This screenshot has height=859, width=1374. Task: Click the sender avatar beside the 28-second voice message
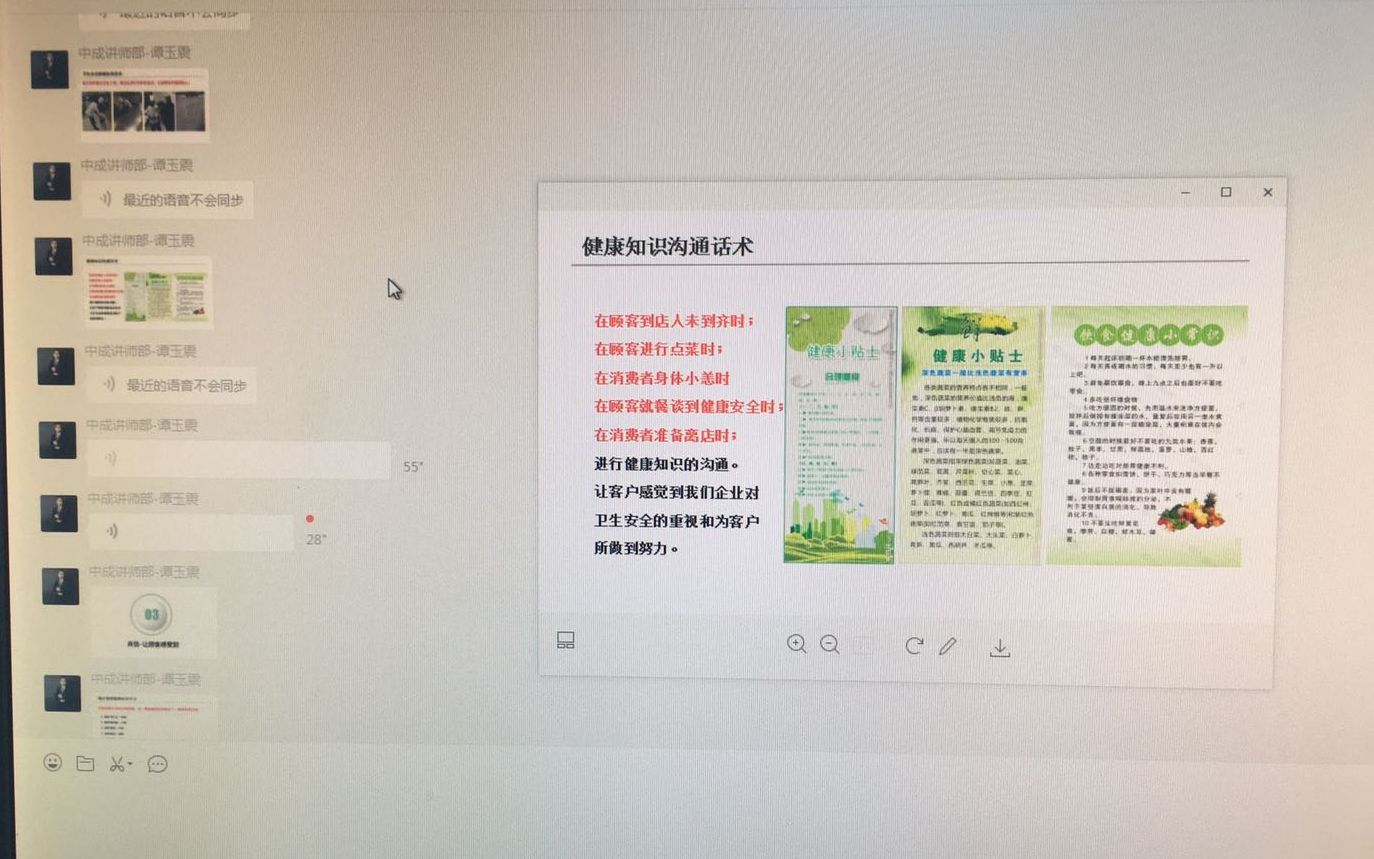pos(59,513)
